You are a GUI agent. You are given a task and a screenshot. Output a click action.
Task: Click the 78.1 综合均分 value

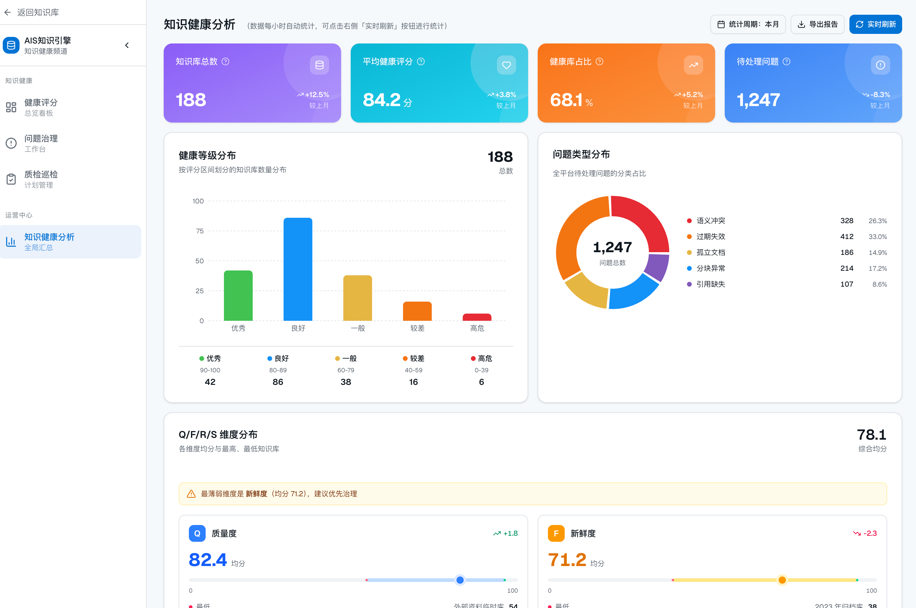point(872,435)
